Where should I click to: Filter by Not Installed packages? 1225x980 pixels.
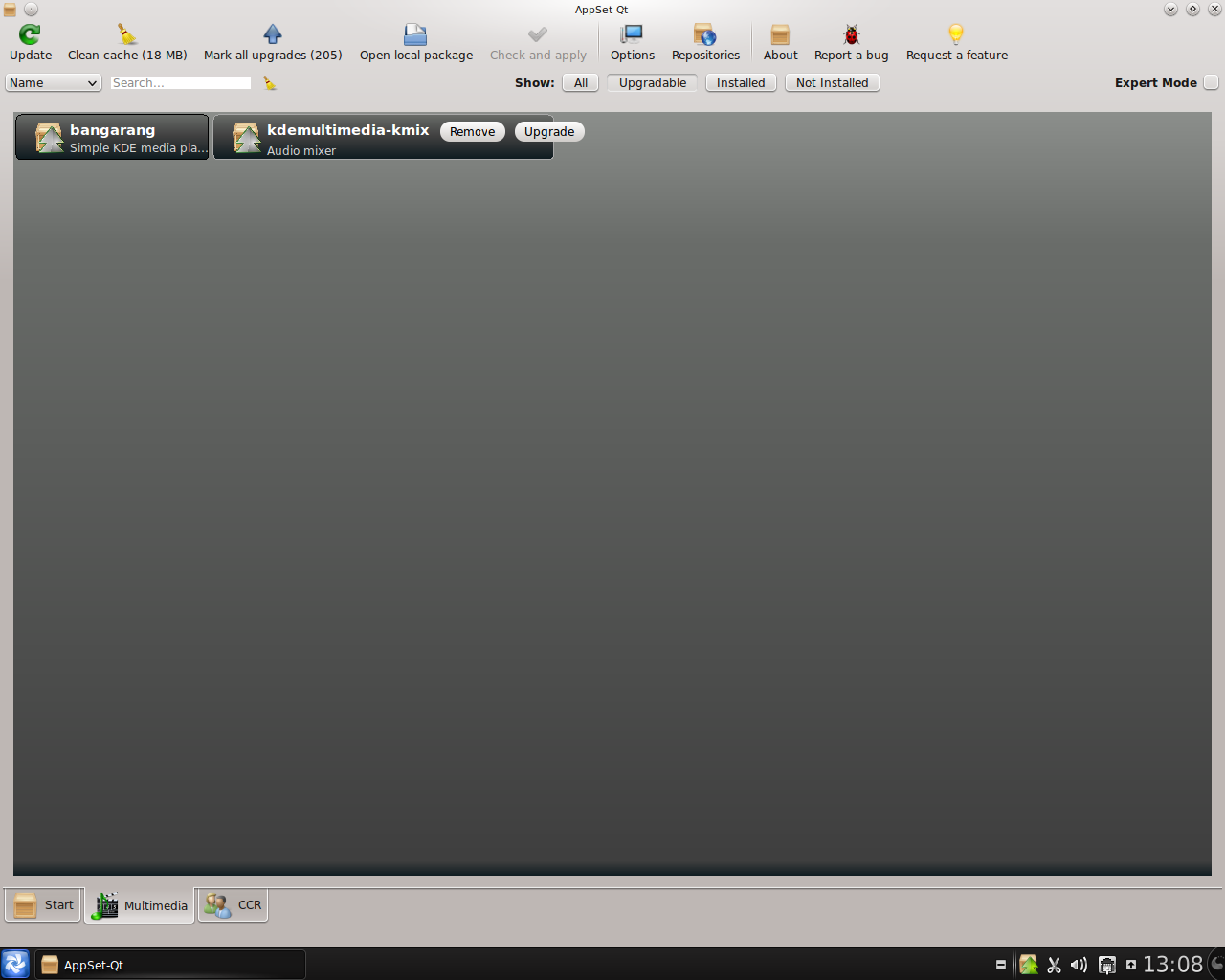point(833,83)
